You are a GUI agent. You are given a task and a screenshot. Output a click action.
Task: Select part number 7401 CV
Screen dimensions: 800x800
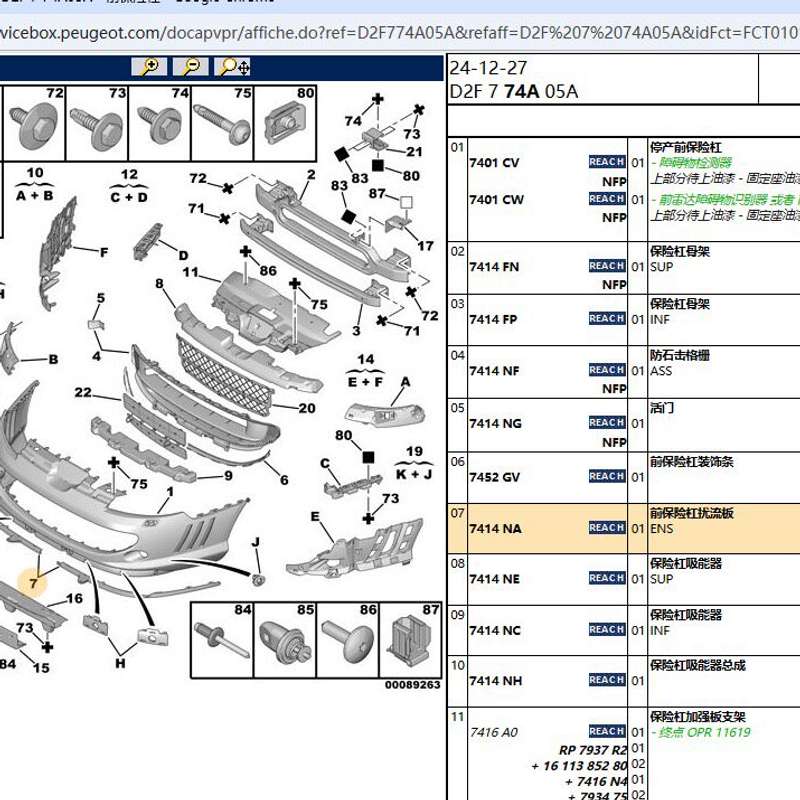coord(494,163)
